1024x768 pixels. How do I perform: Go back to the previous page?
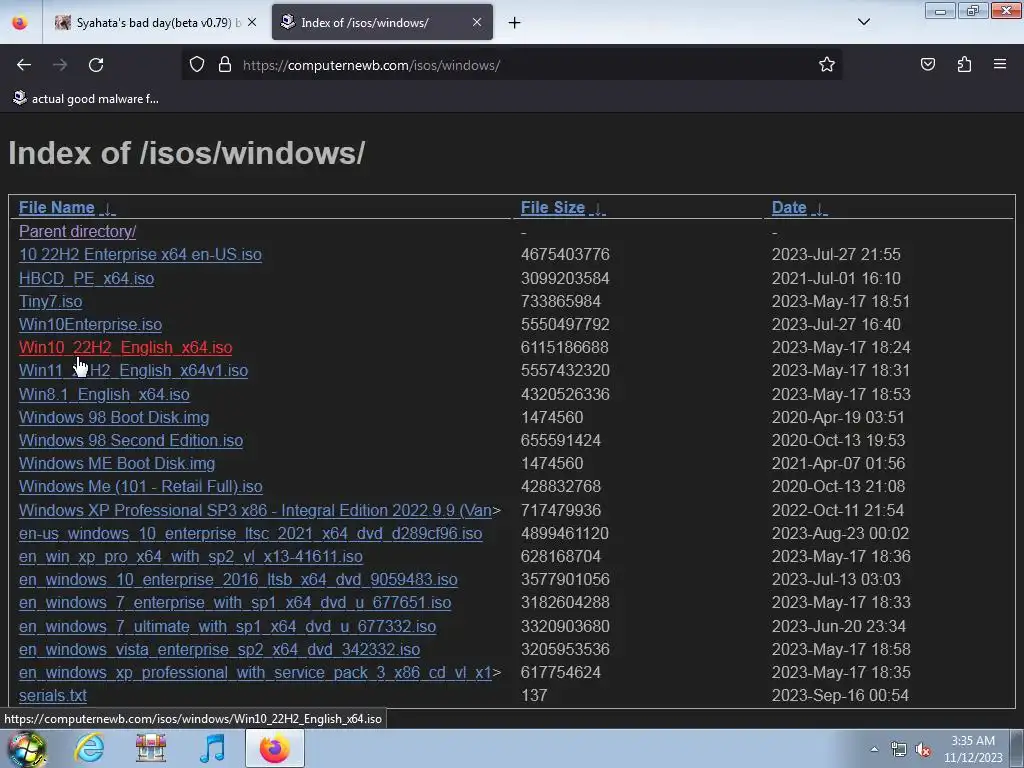(24, 65)
